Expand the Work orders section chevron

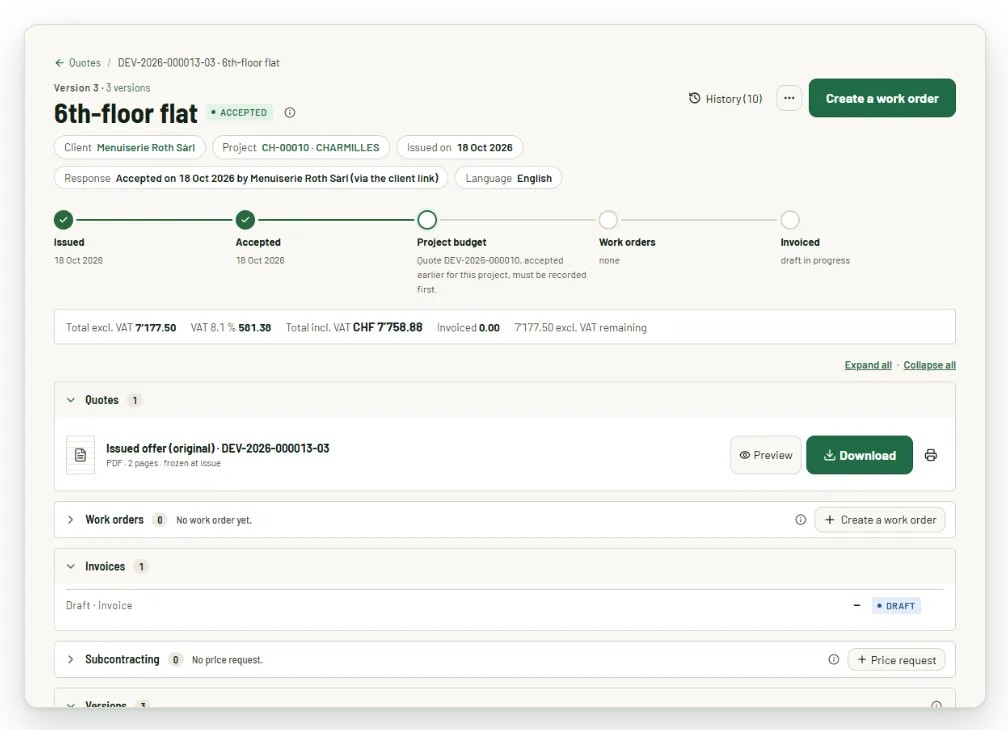click(71, 520)
